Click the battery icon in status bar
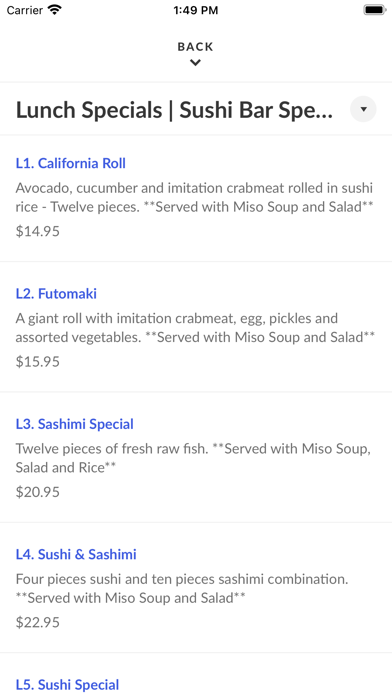Viewport: 392px width, 696px height. tap(375, 10)
